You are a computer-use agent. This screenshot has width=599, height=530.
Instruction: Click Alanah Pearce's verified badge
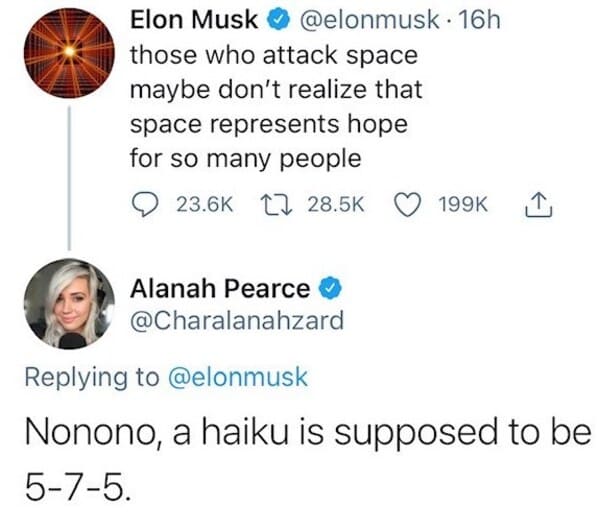click(331, 289)
